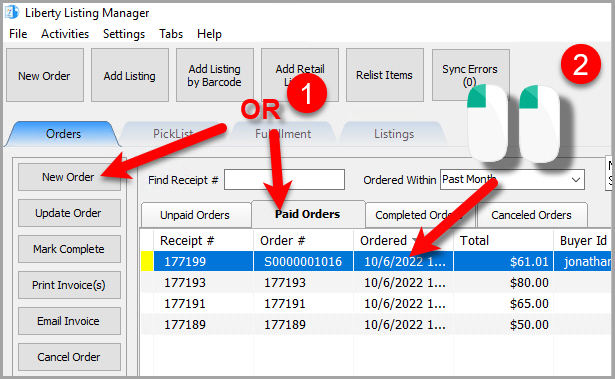Select receipt 177191 cell
Viewport: 615px width, 379px height.
pos(203,304)
